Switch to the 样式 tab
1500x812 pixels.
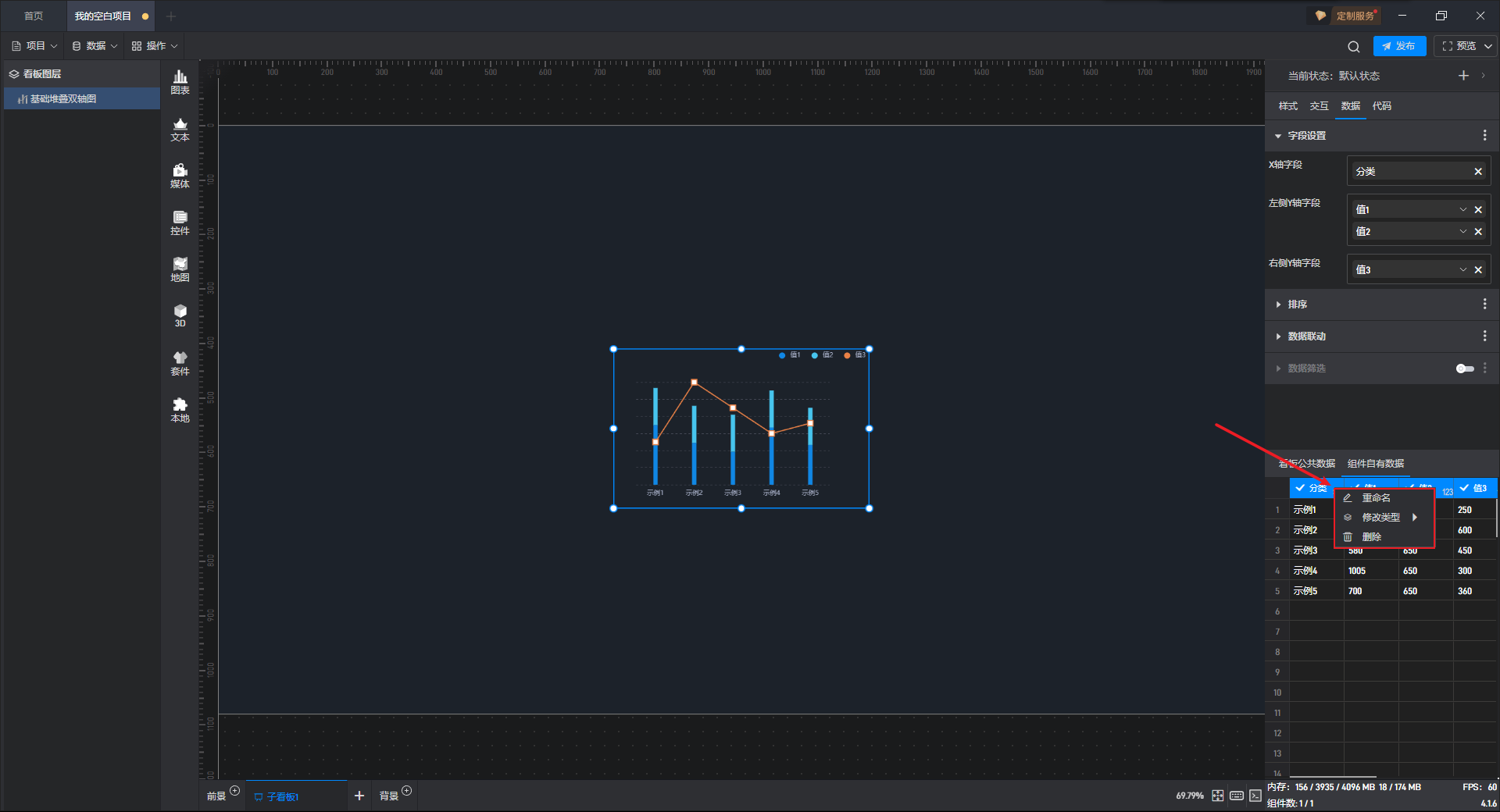click(1288, 106)
